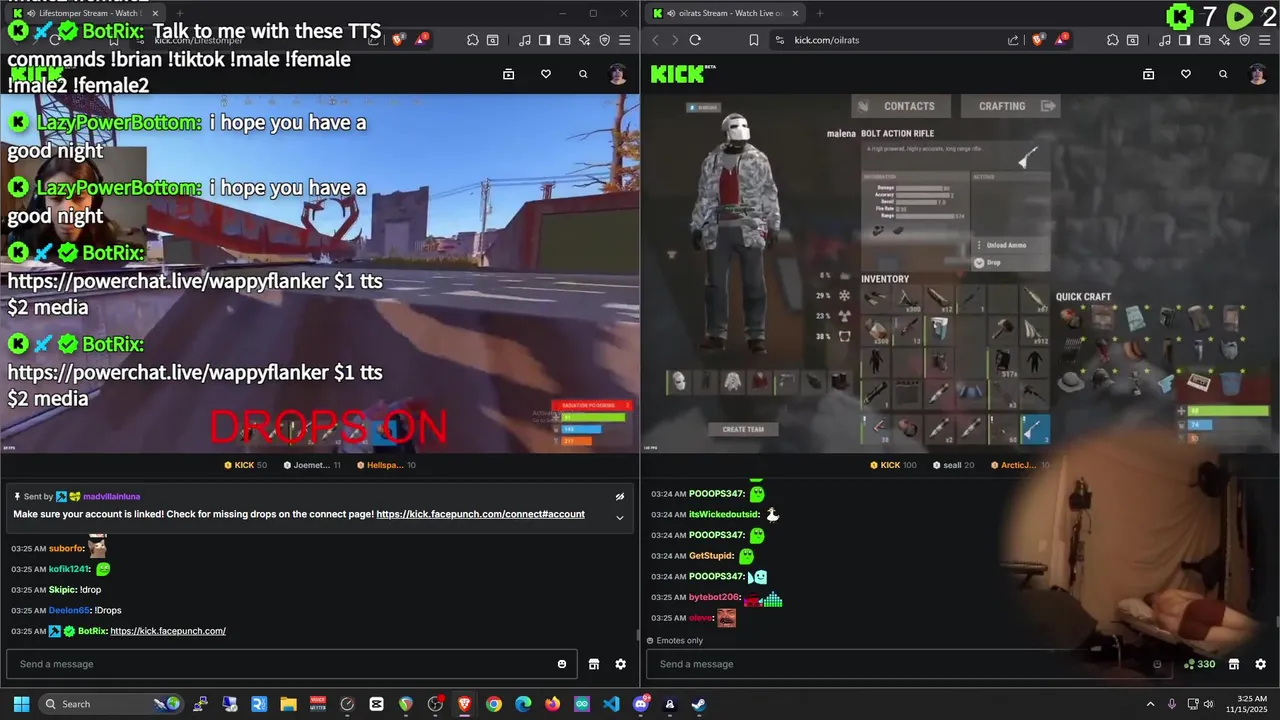The width and height of the screenshot is (1280, 720).
Task: Open Kick browse icon on oilrats page
Action: tap(1148, 74)
